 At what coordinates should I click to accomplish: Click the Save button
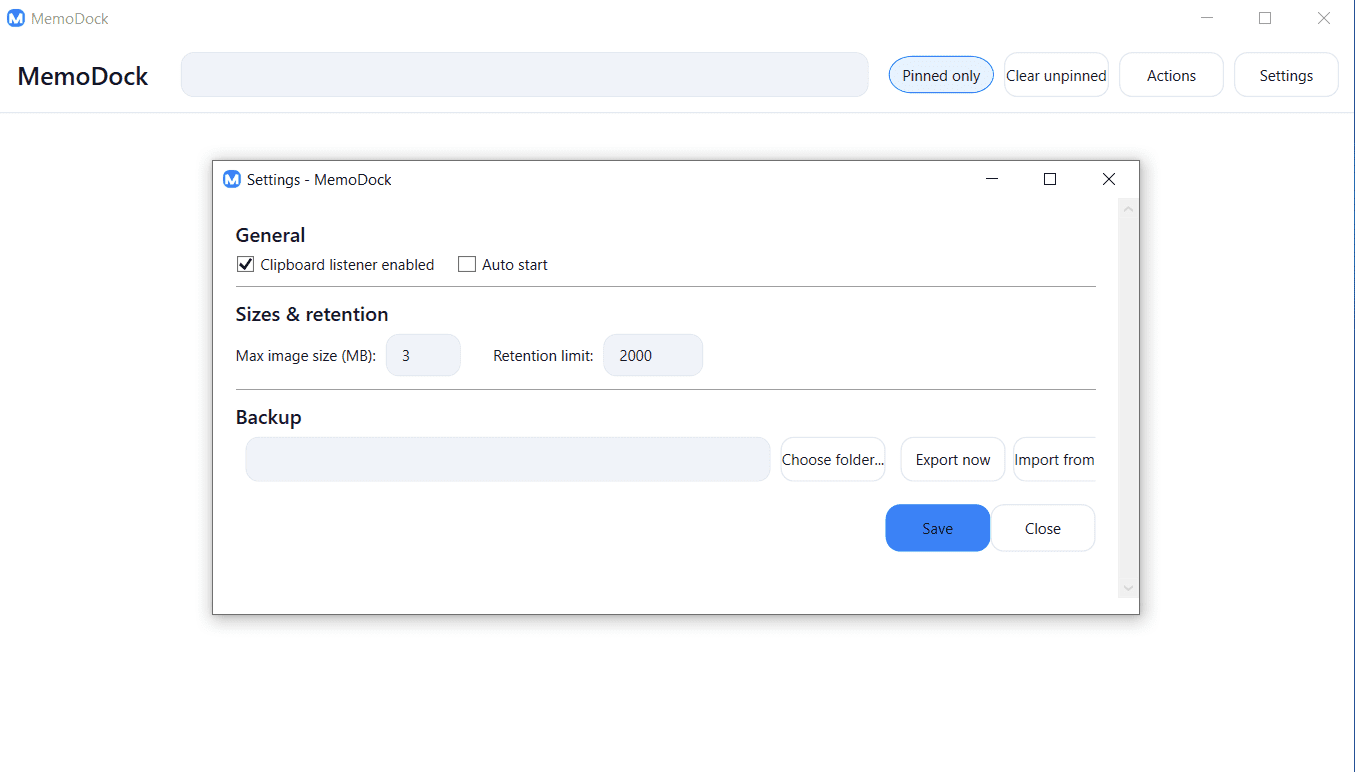click(937, 528)
